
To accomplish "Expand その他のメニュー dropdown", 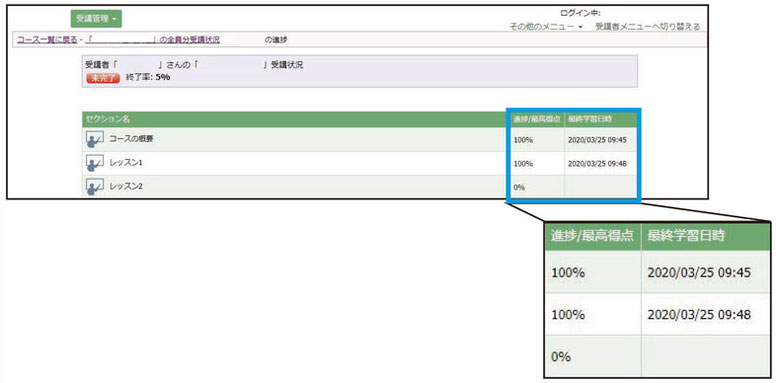I will 546,27.
